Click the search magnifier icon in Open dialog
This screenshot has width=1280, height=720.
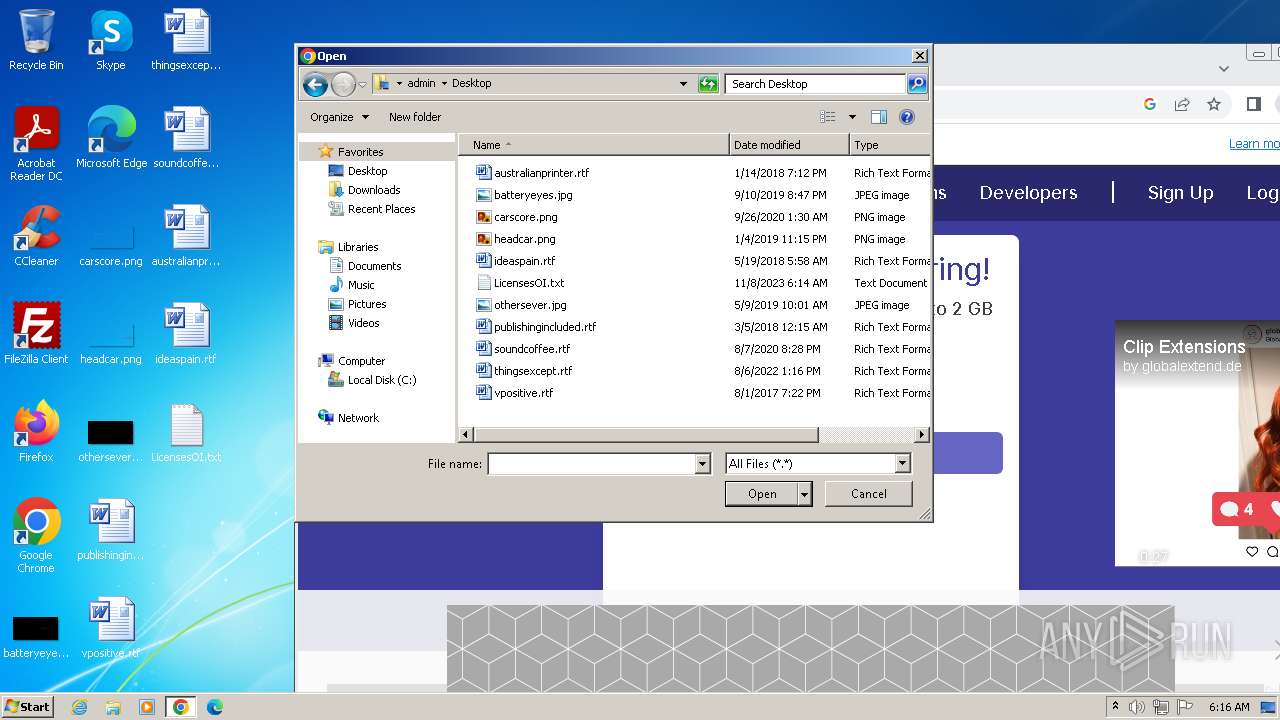pos(916,84)
